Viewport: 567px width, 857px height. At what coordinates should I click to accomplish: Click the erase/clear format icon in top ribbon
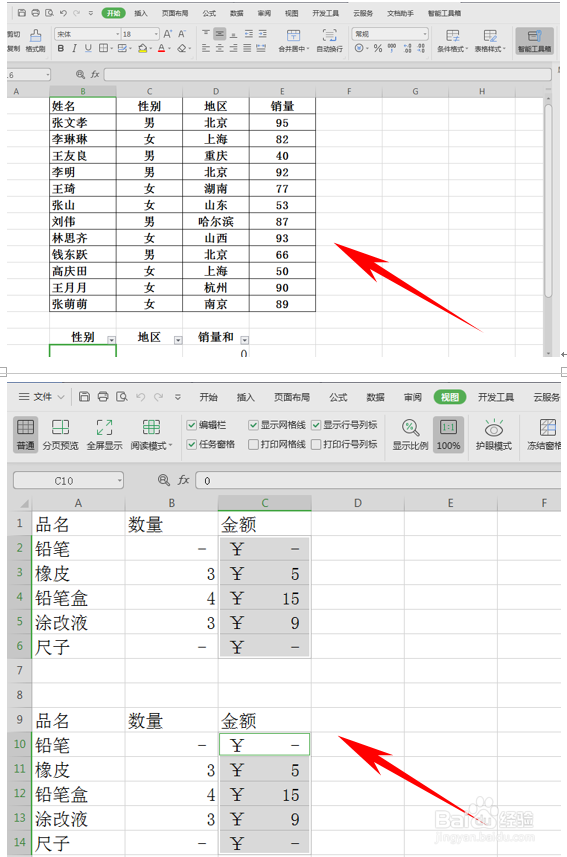tap(182, 48)
